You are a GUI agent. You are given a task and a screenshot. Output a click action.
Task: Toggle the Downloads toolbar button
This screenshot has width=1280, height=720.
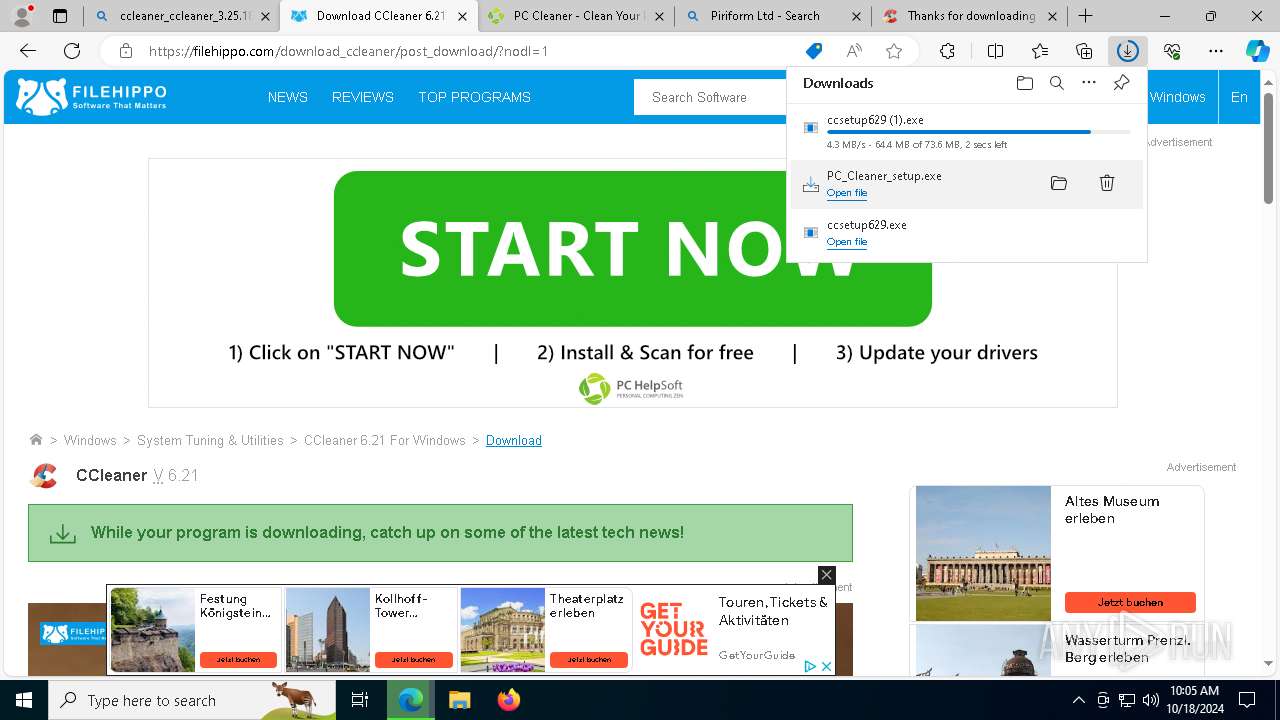pos(1128,51)
